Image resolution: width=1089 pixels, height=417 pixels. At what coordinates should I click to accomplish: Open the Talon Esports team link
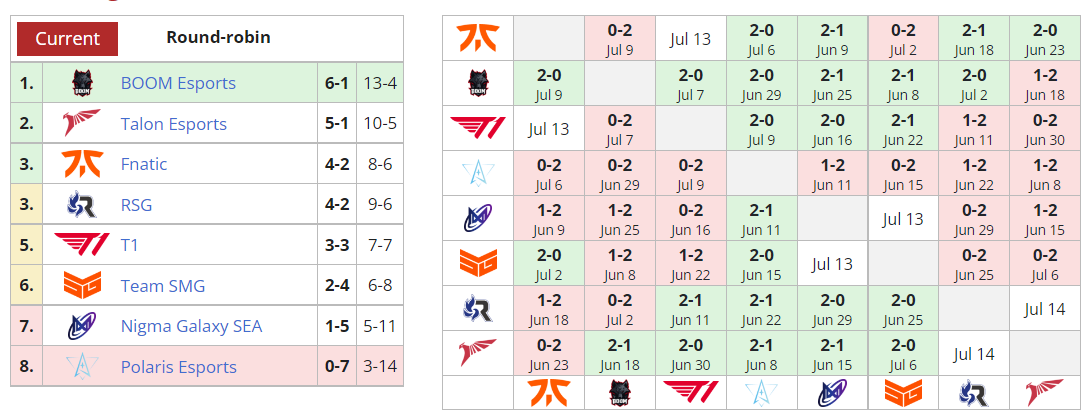pos(174,124)
